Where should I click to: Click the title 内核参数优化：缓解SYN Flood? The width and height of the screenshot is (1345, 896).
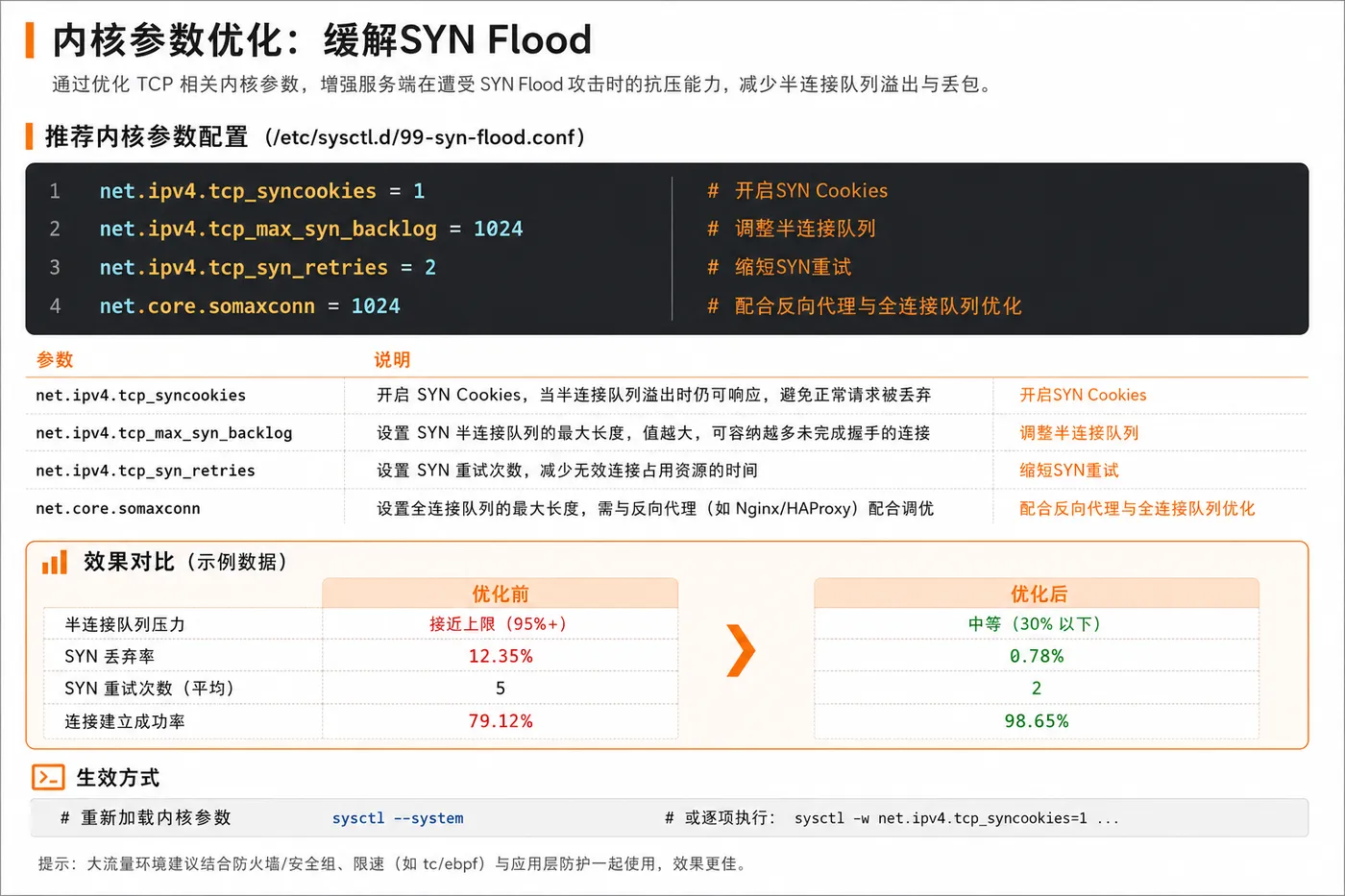click(322, 40)
